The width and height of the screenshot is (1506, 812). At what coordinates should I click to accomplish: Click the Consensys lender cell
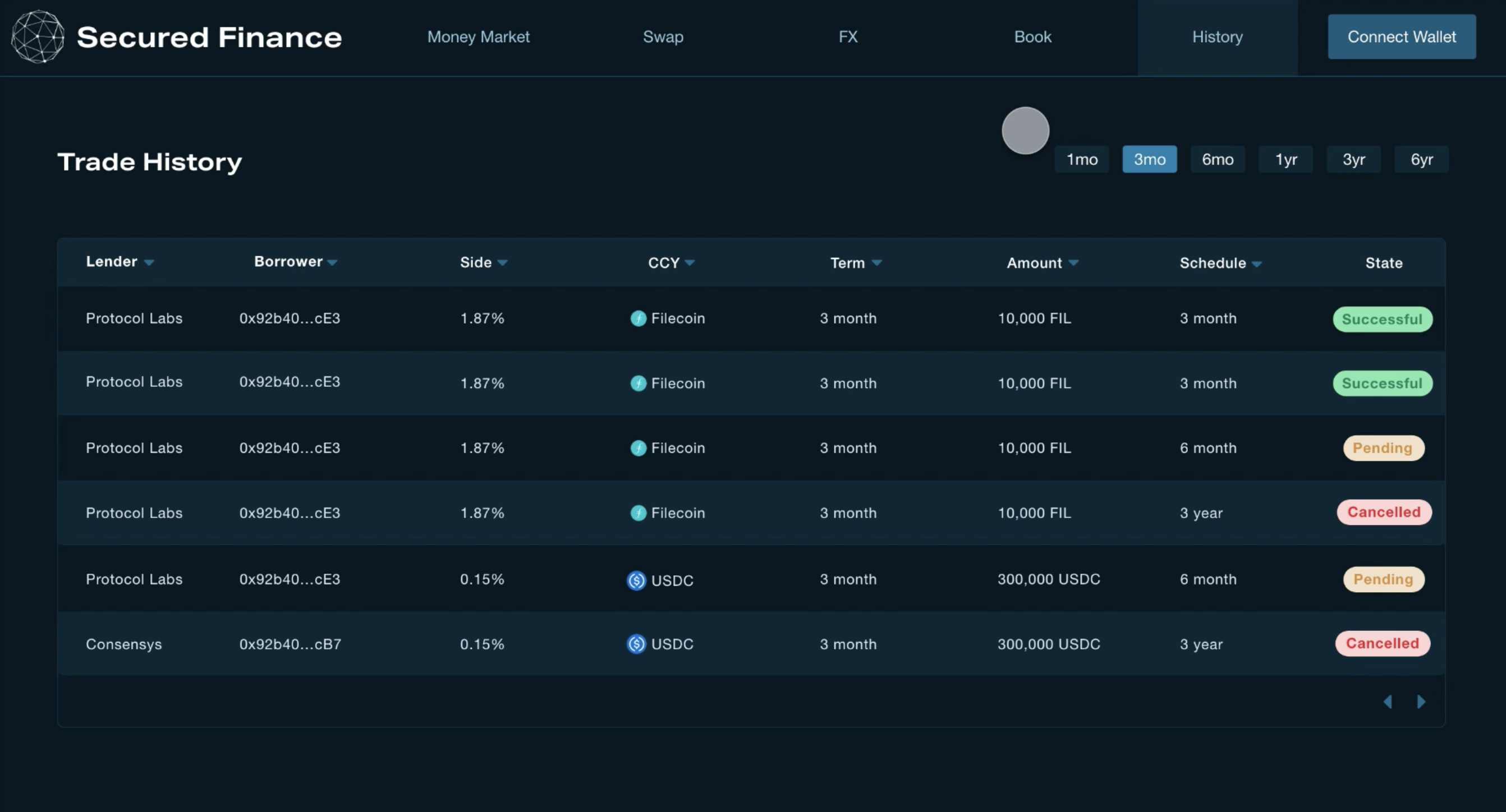123,644
